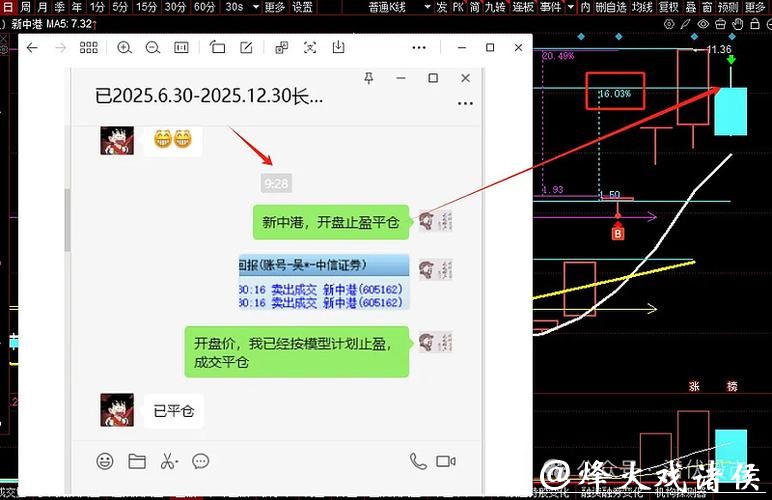
Task: Show the image at actual 1:1 size
Action: pos(181,48)
